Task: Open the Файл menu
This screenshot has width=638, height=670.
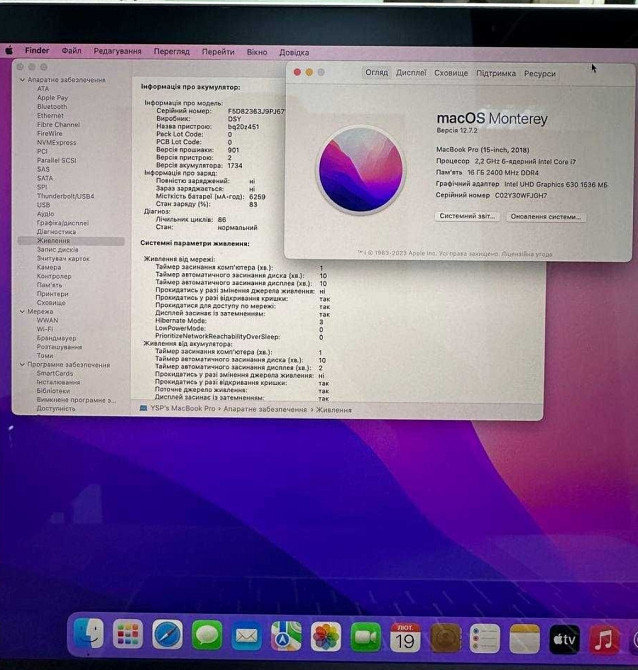Action: coord(71,51)
